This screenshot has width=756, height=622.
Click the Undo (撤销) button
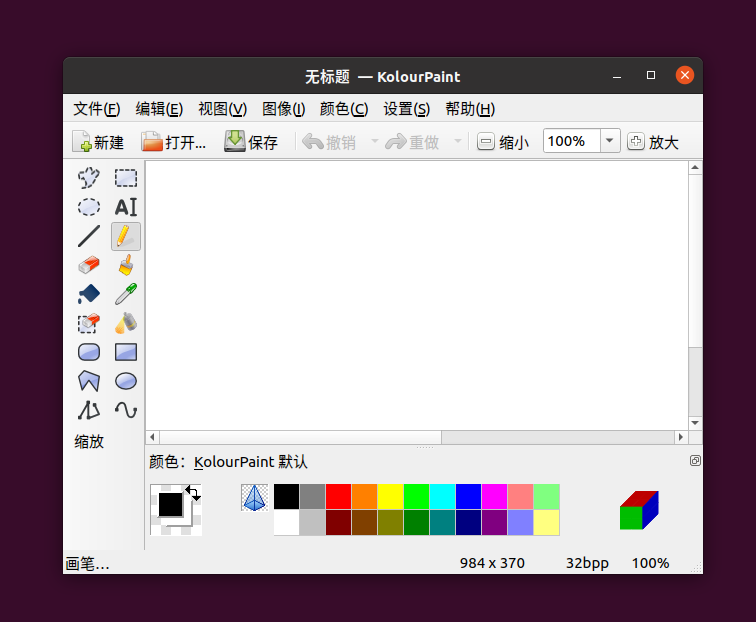pyautogui.click(x=330, y=142)
